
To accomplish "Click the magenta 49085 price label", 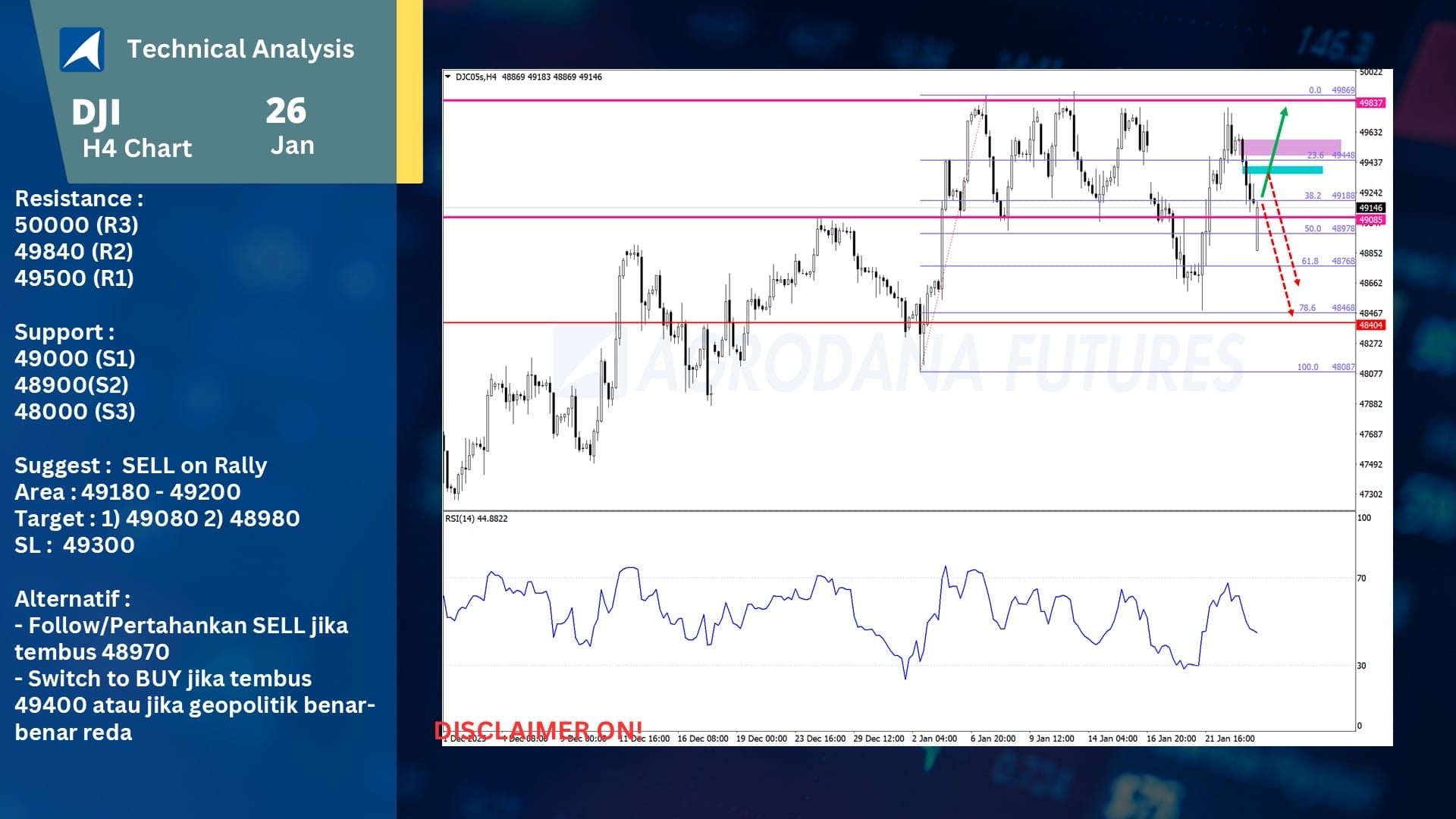I will click(1370, 220).
